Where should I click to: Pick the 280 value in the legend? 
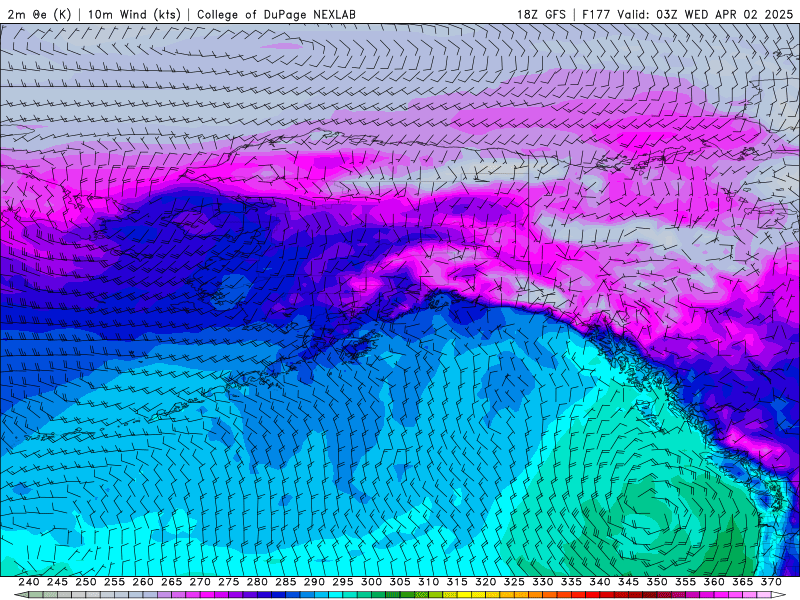click(257, 582)
